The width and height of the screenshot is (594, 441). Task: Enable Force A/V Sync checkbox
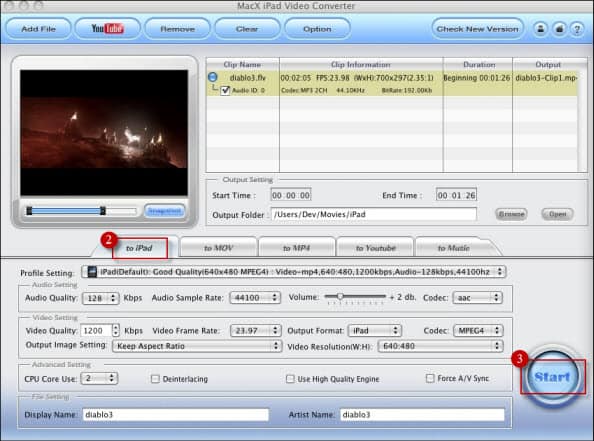(430, 378)
